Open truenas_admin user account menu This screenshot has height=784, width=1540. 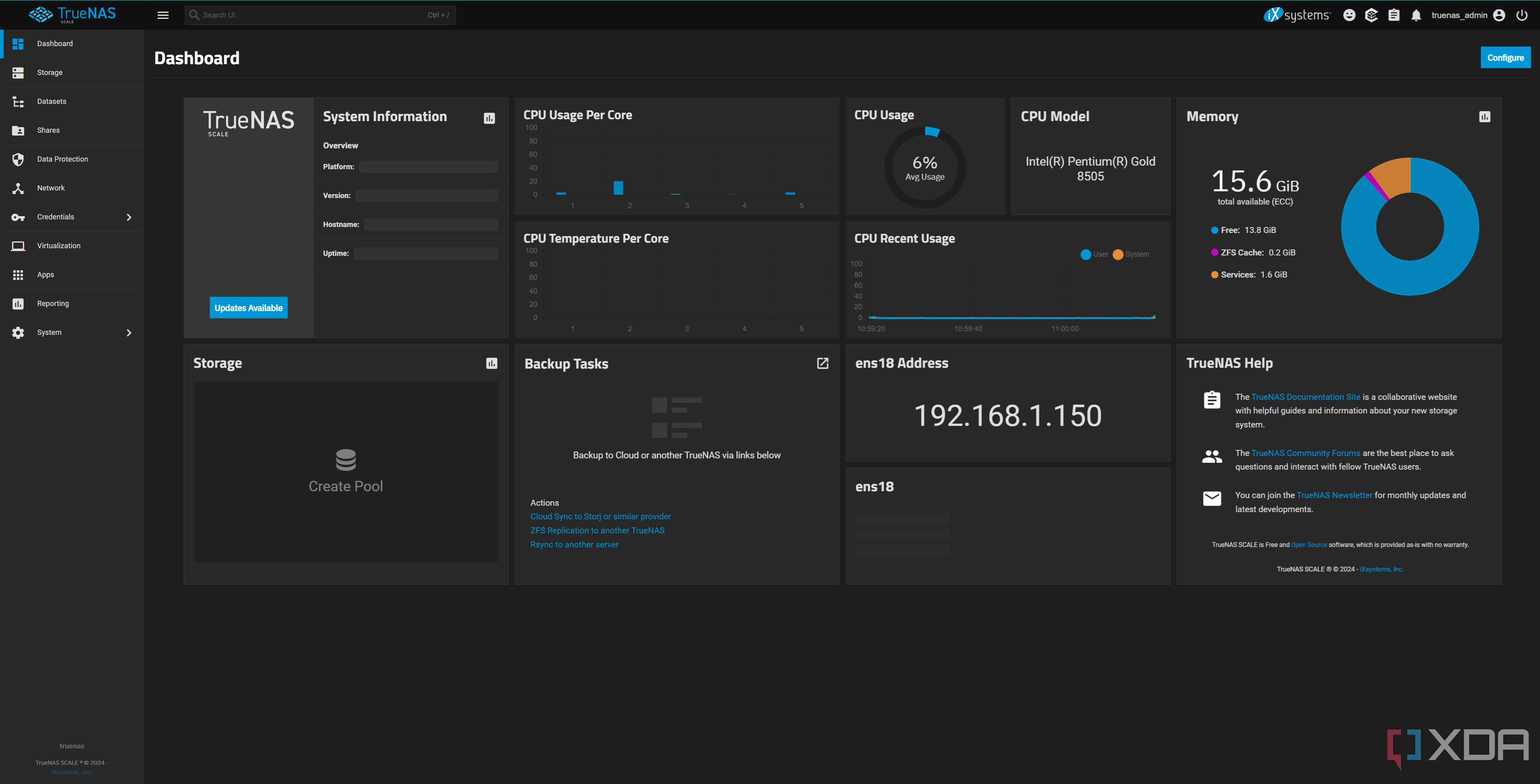pos(1468,16)
